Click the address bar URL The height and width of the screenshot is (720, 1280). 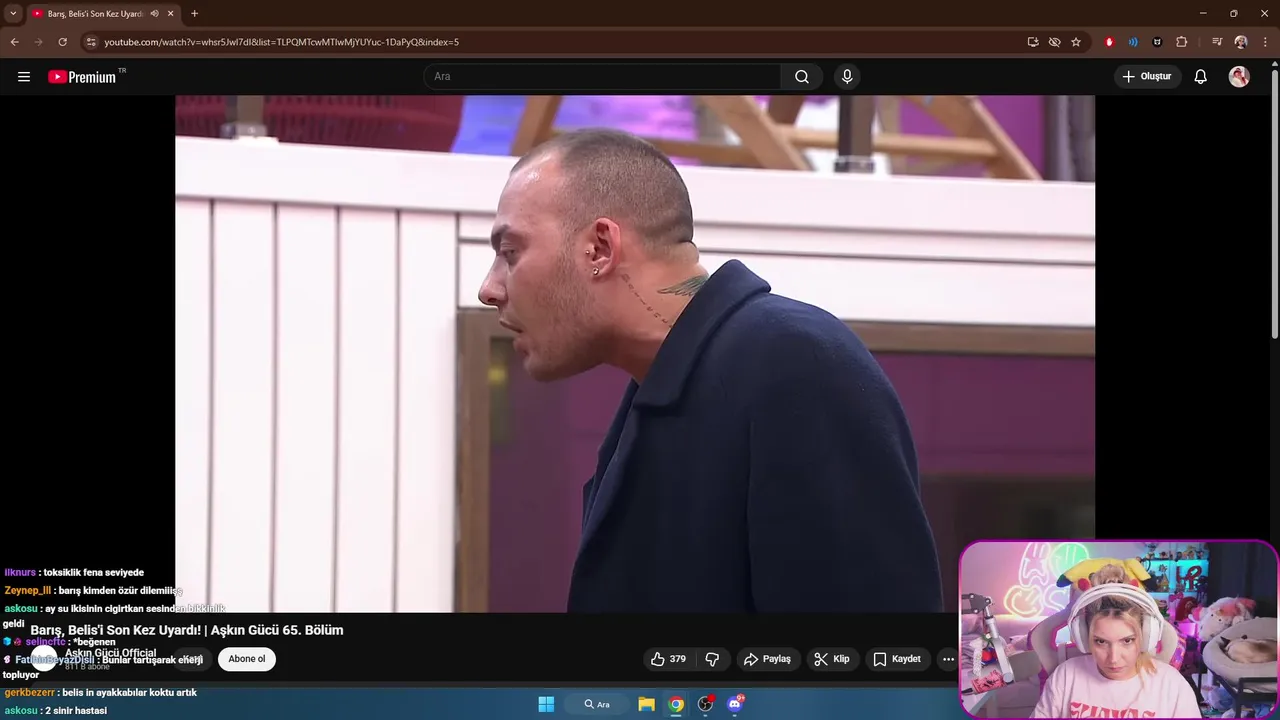click(281, 42)
